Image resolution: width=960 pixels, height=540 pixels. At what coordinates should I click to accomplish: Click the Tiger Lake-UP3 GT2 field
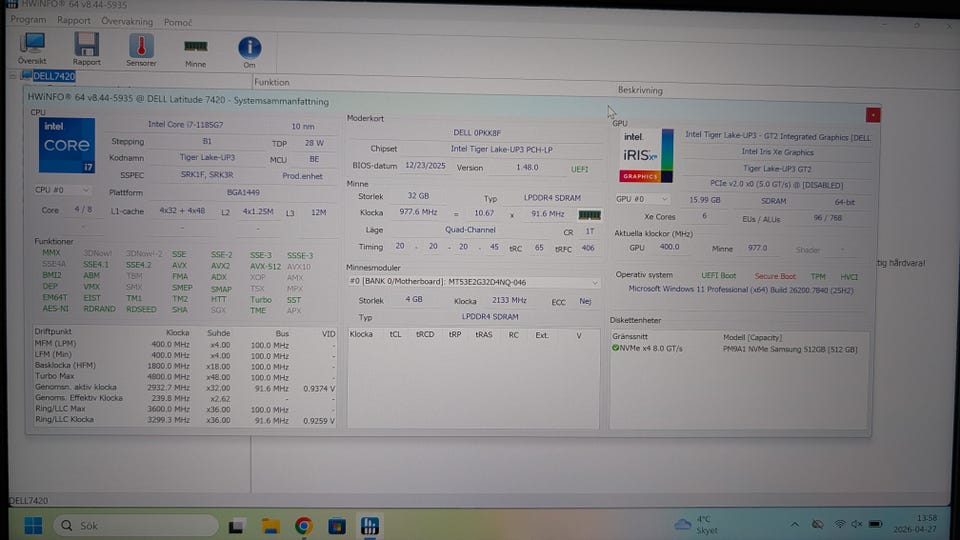tap(777, 168)
